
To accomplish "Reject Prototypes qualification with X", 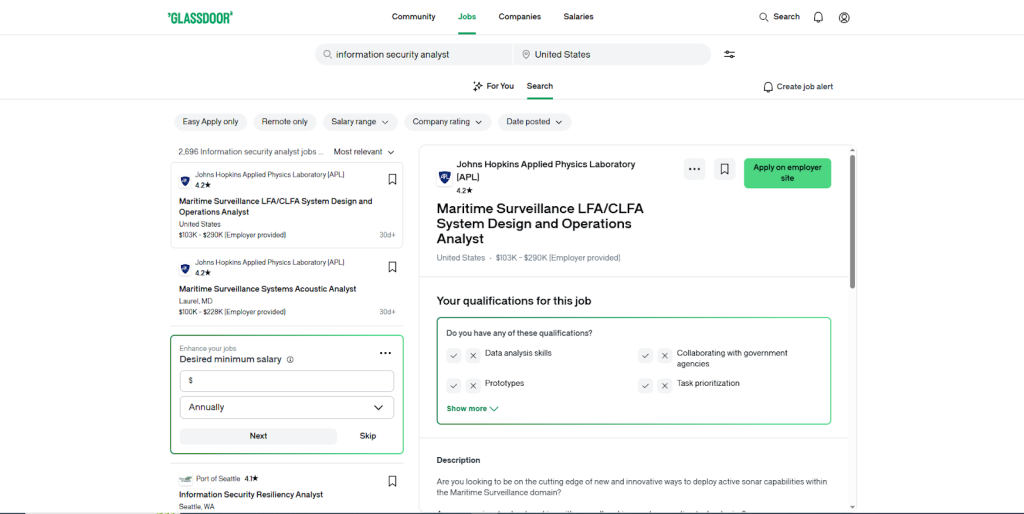I will point(473,386).
